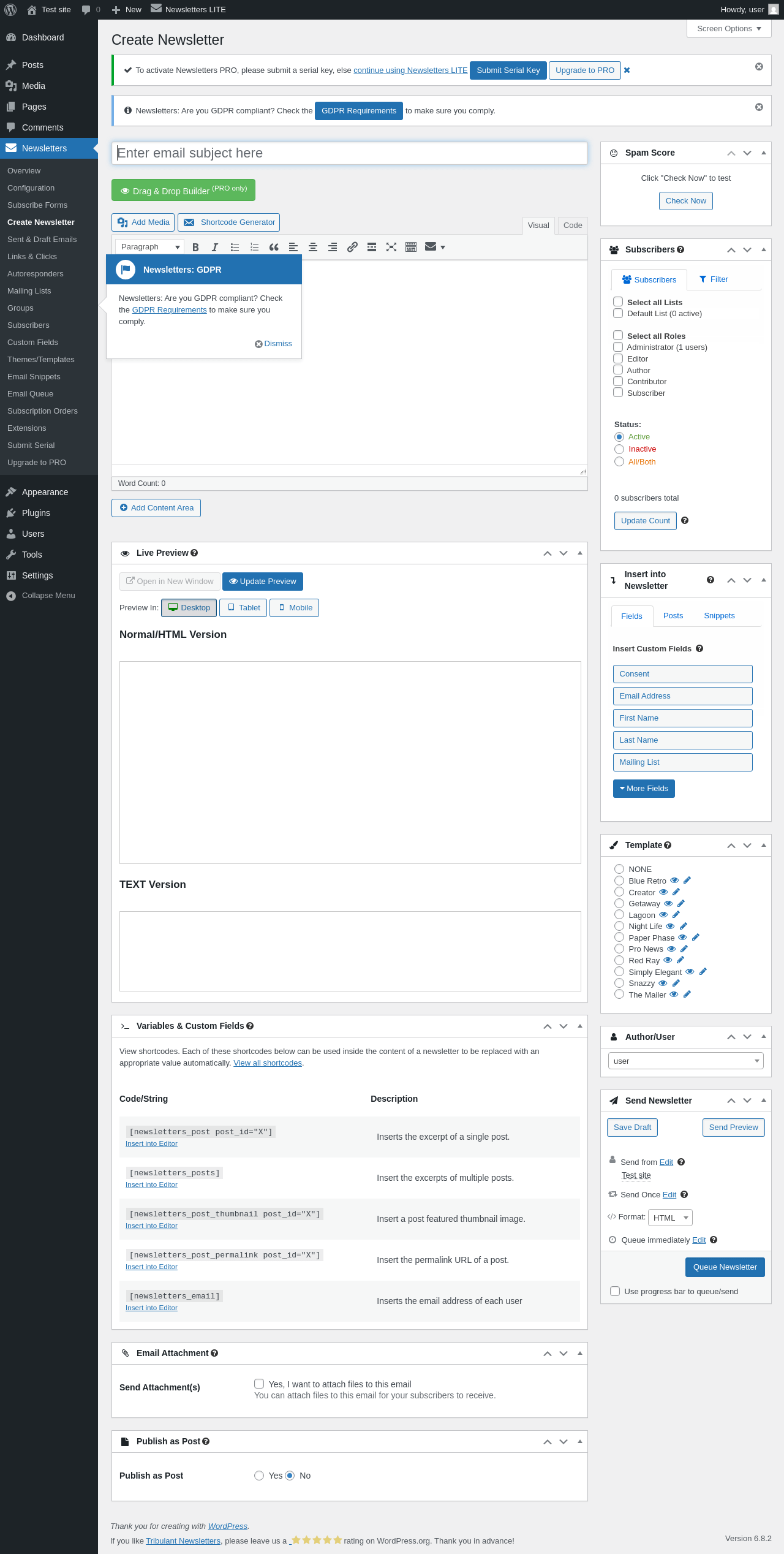
Task: Enable attach files to this email checkbox
Action: tap(259, 1384)
